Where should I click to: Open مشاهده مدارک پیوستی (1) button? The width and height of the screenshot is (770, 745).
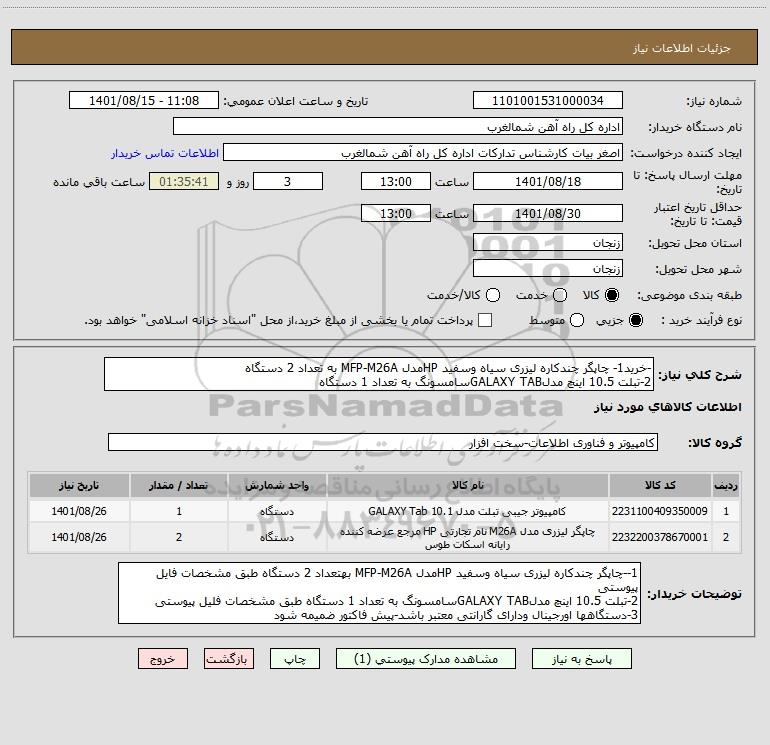[x=426, y=659]
